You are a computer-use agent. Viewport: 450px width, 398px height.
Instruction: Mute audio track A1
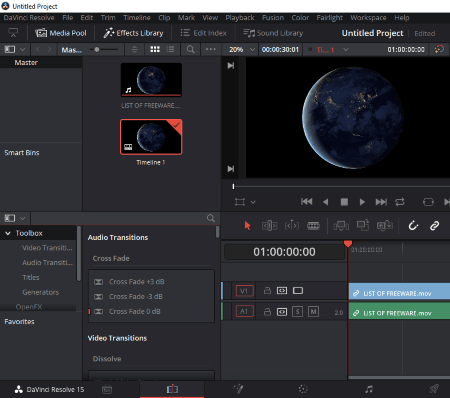point(313,312)
